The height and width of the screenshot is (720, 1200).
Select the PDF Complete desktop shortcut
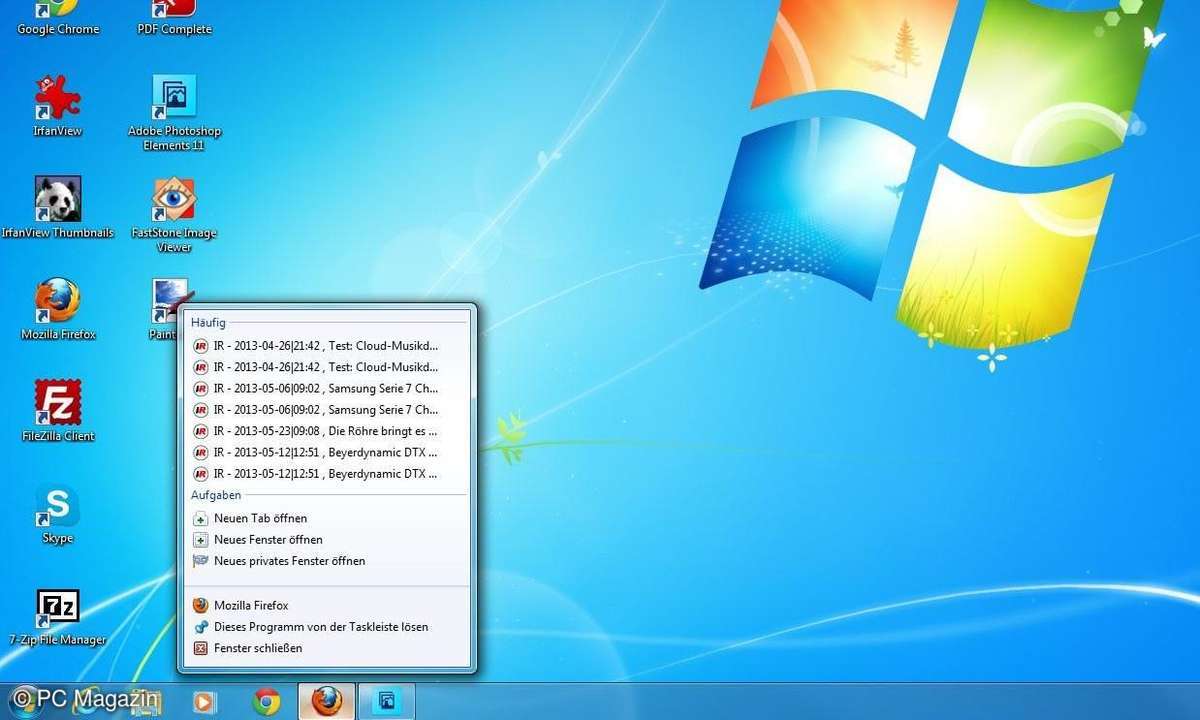click(x=174, y=18)
